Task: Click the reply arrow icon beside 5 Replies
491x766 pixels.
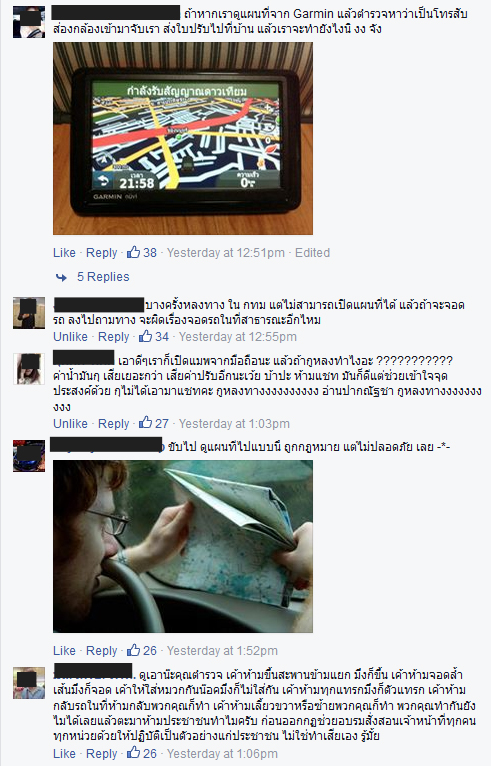Action: point(61,277)
